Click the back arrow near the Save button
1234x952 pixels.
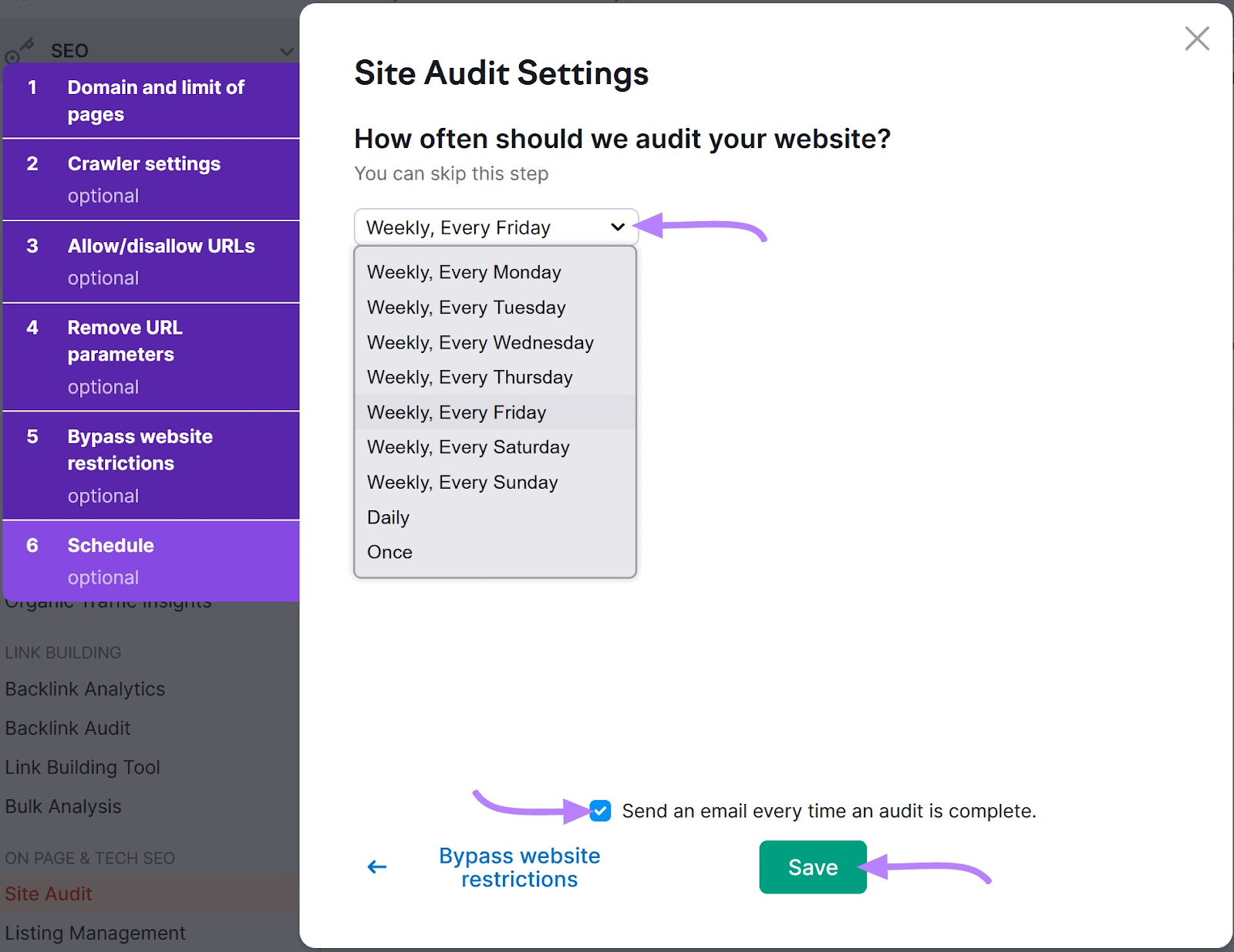[x=376, y=866]
